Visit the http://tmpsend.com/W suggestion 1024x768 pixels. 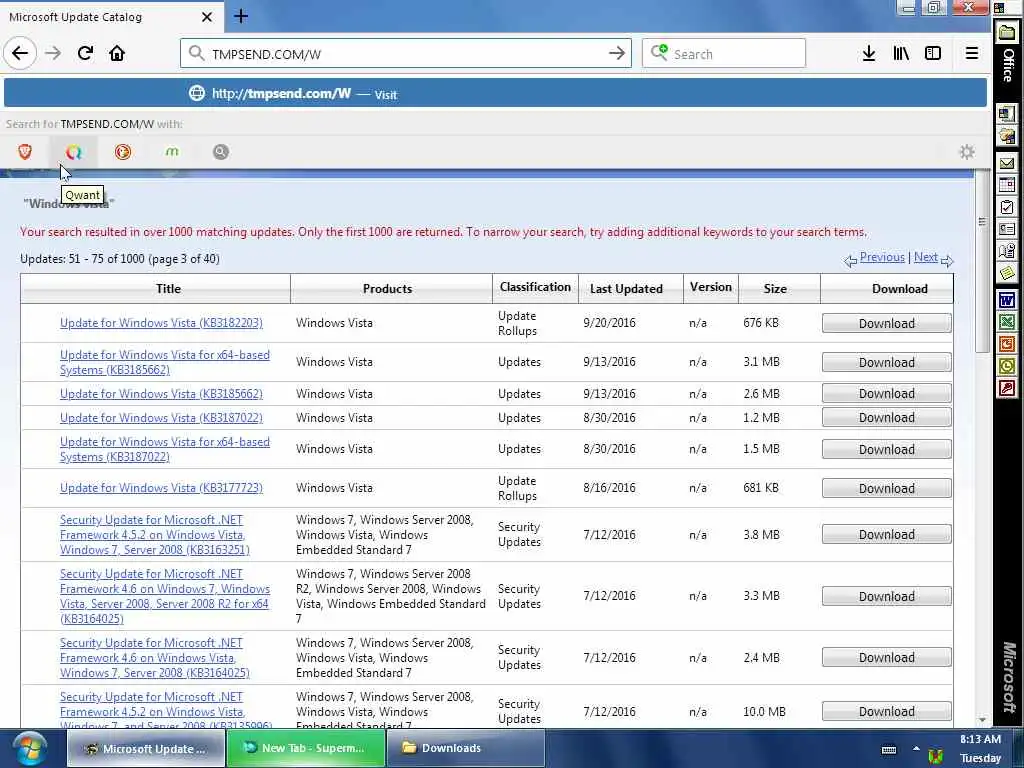(494, 93)
